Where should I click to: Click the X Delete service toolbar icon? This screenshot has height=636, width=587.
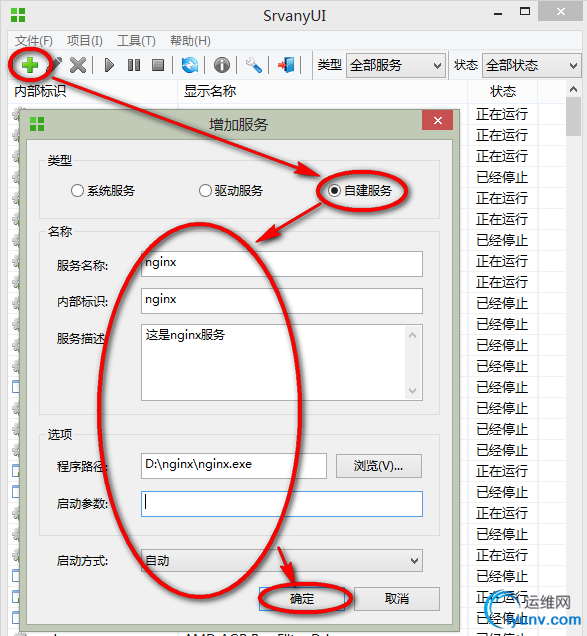coord(77,65)
